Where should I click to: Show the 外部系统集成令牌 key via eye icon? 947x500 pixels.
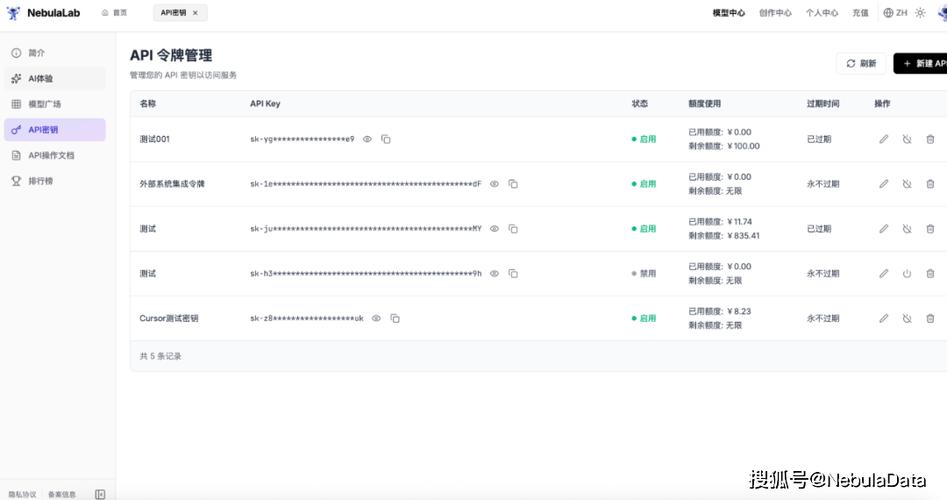coord(494,184)
